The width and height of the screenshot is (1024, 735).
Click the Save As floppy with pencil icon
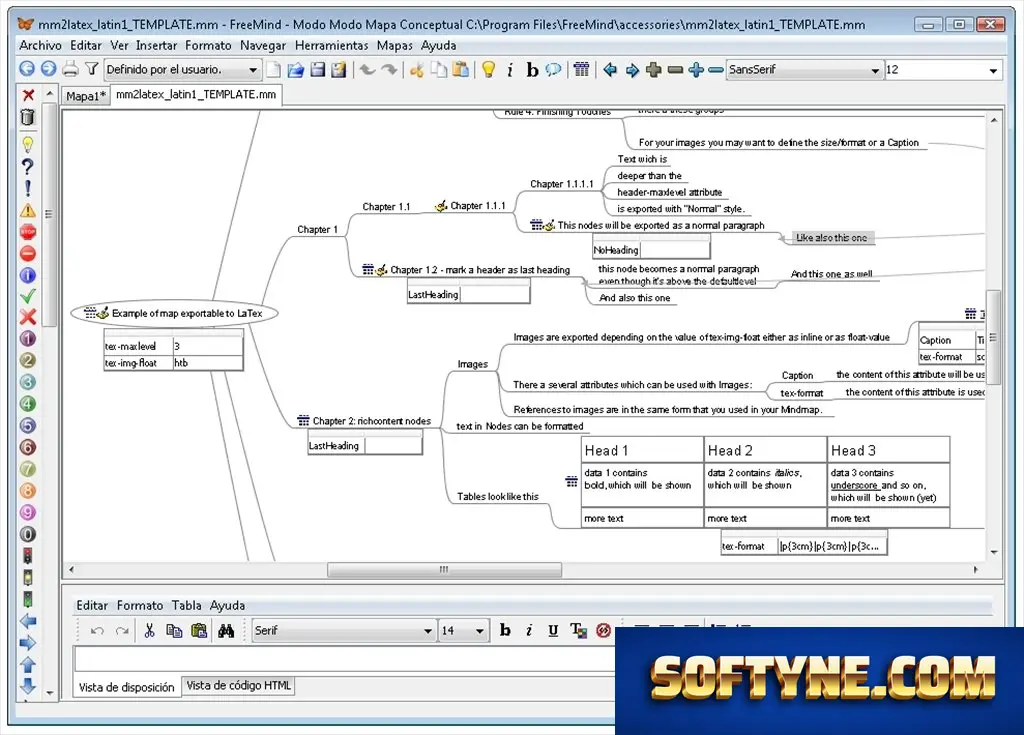[x=338, y=69]
